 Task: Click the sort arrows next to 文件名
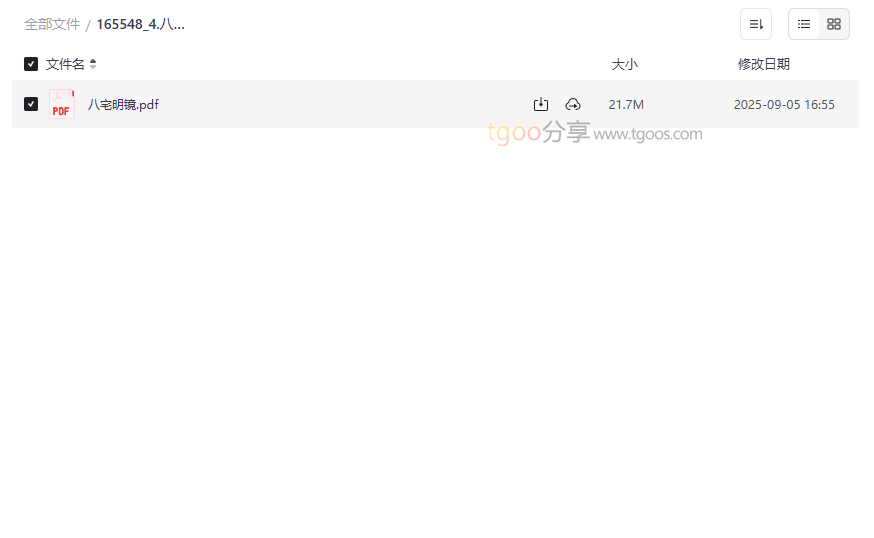93,64
